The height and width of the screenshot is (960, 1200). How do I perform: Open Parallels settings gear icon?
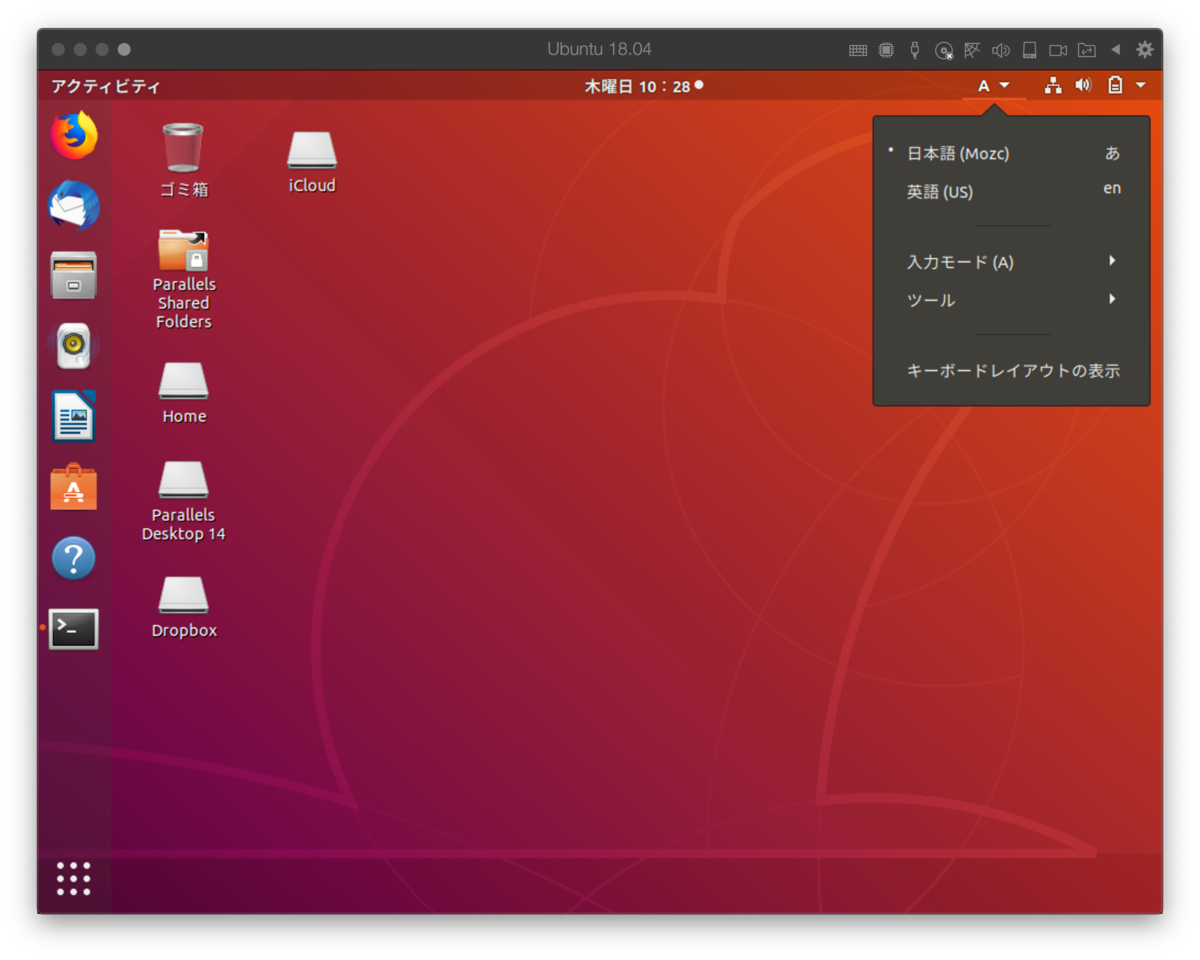pos(1145,49)
